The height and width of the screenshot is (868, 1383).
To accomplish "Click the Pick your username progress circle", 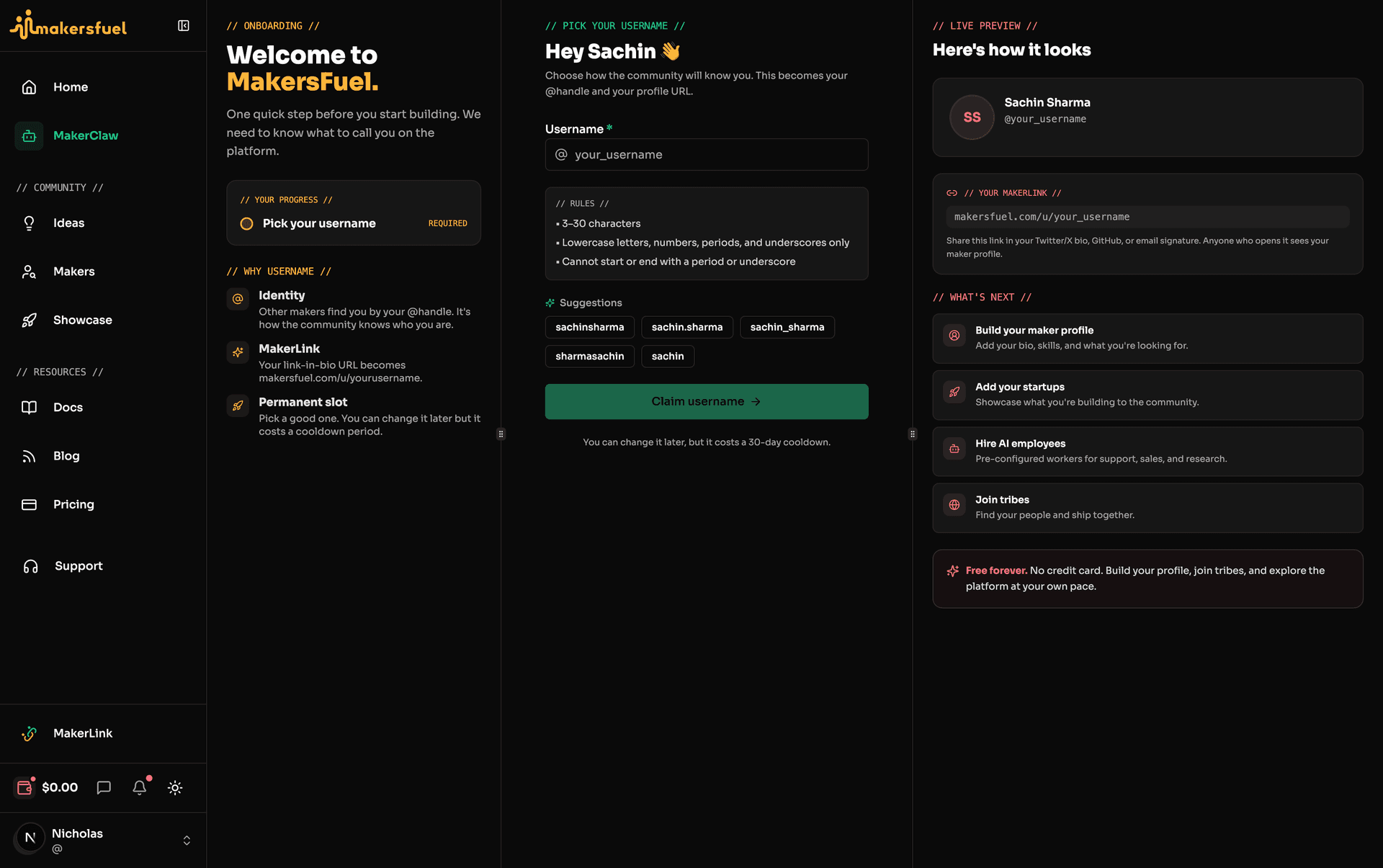I will tap(246, 223).
